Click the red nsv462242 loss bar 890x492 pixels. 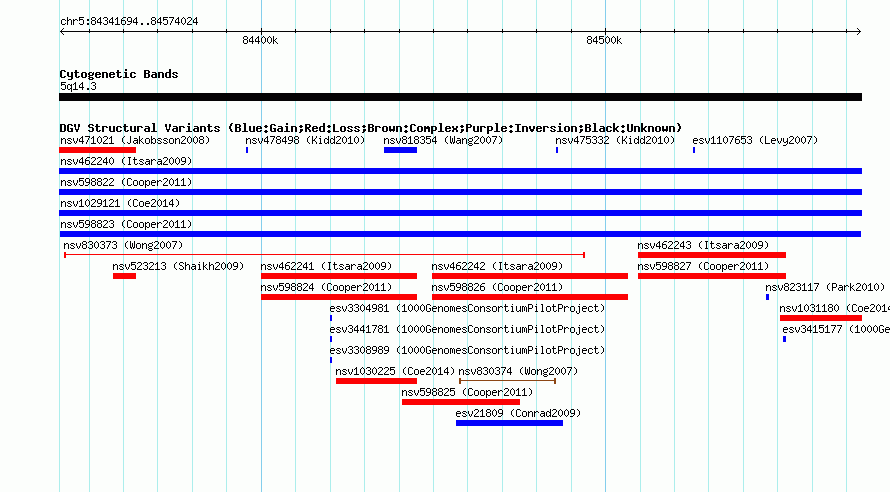click(x=530, y=276)
